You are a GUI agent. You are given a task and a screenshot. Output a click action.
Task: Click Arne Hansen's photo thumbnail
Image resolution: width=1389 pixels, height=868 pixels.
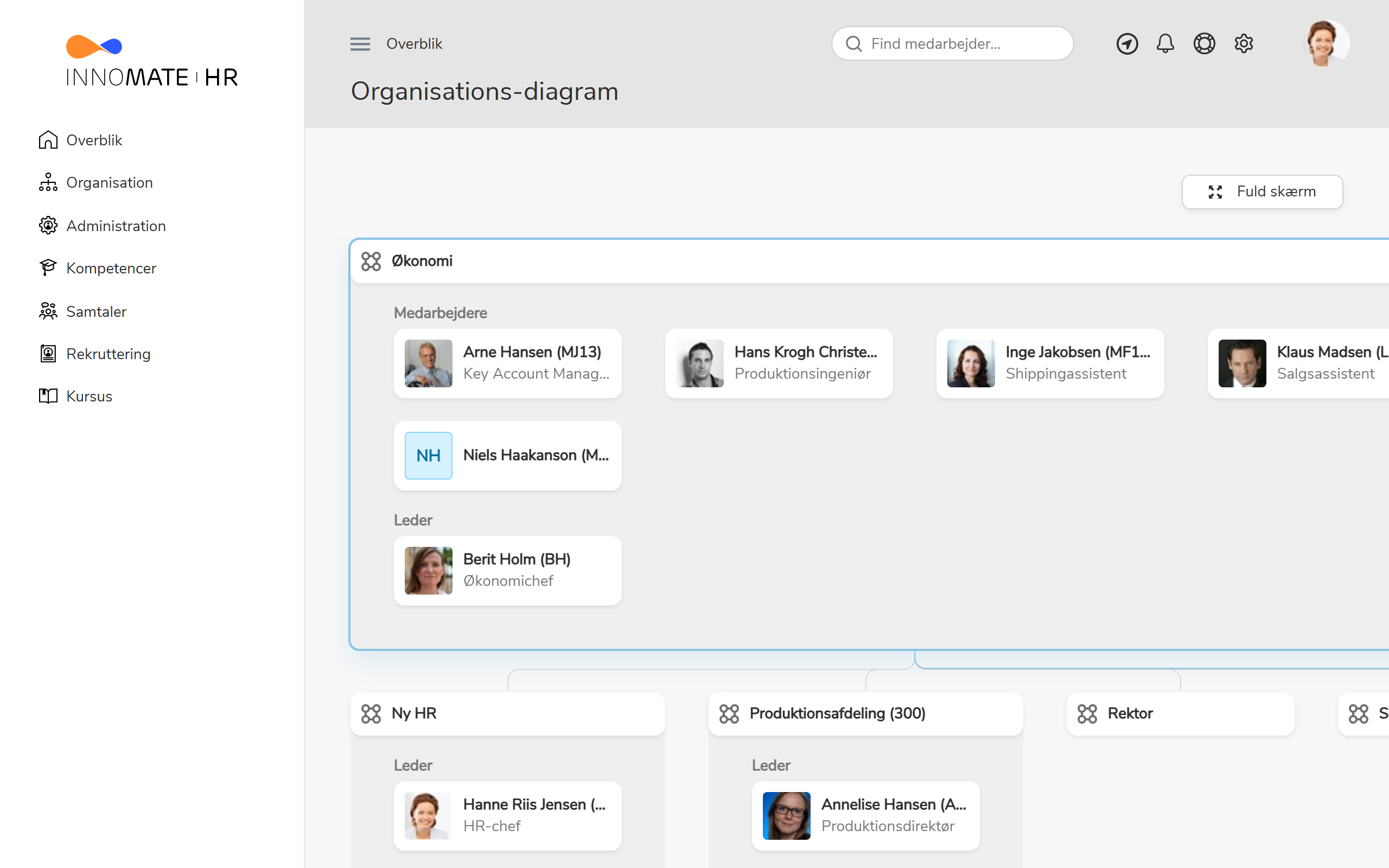click(428, 363)
